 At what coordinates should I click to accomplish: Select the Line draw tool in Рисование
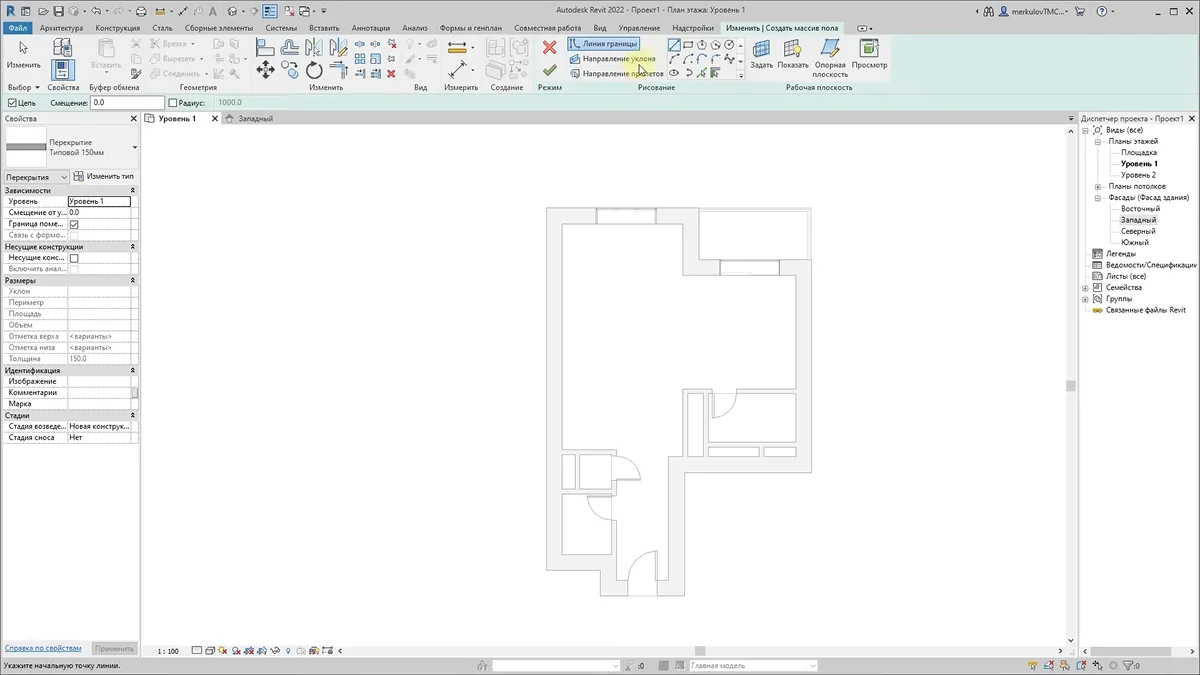coord(674,45)
